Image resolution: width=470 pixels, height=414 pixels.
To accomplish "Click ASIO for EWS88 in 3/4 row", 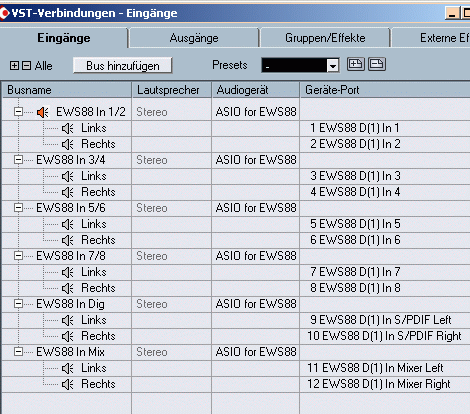I will click(x=256, y=160).
